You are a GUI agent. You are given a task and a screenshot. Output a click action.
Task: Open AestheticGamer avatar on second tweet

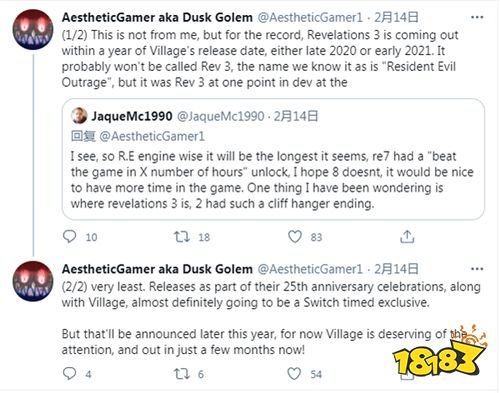click(x=33, y=281)
